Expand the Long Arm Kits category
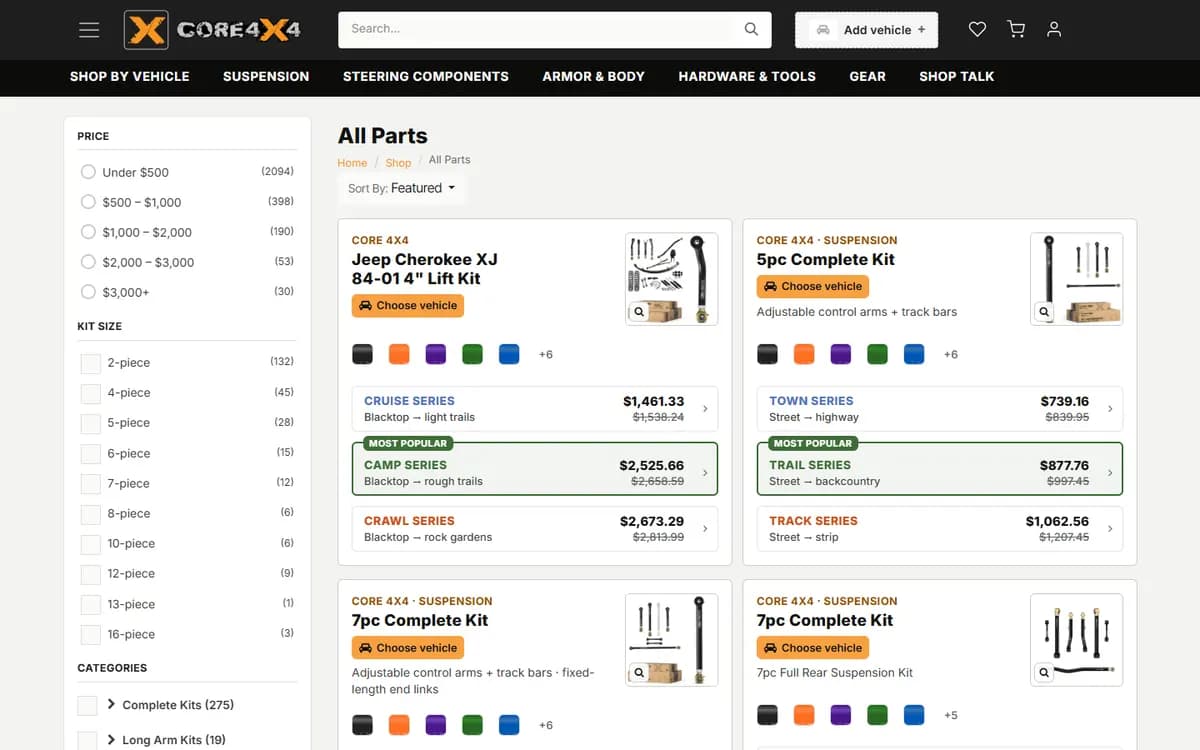The image size is (1200, 750). tap(112, 740)
